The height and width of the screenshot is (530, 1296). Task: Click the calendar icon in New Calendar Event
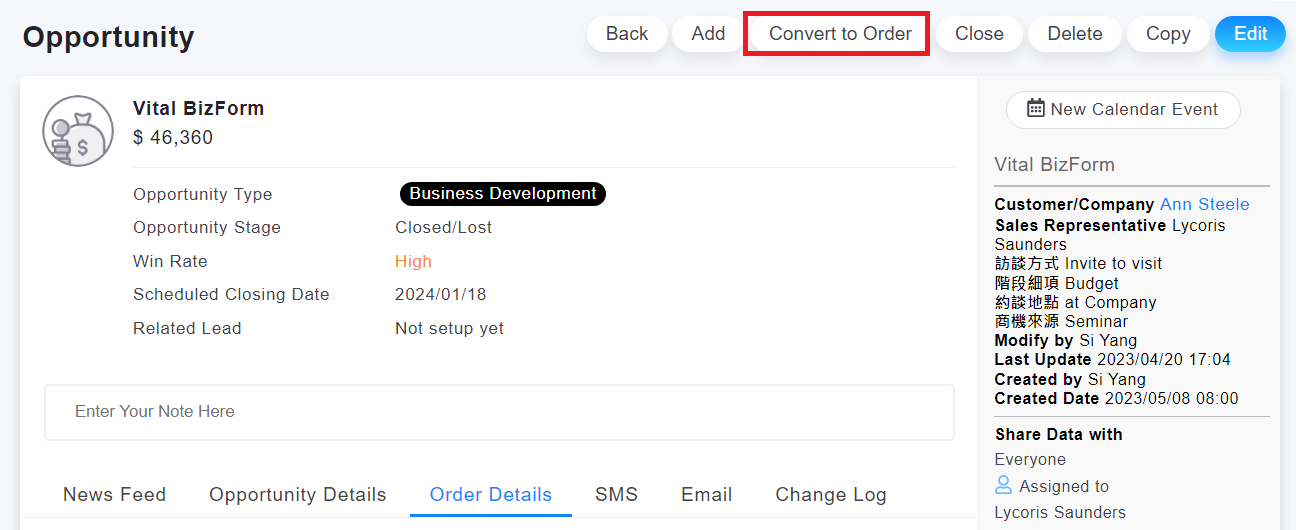pos(1036,109)
